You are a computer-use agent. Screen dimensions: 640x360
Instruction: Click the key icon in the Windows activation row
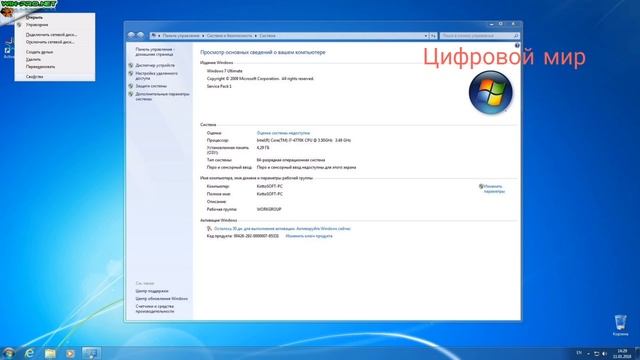[209, 229]
